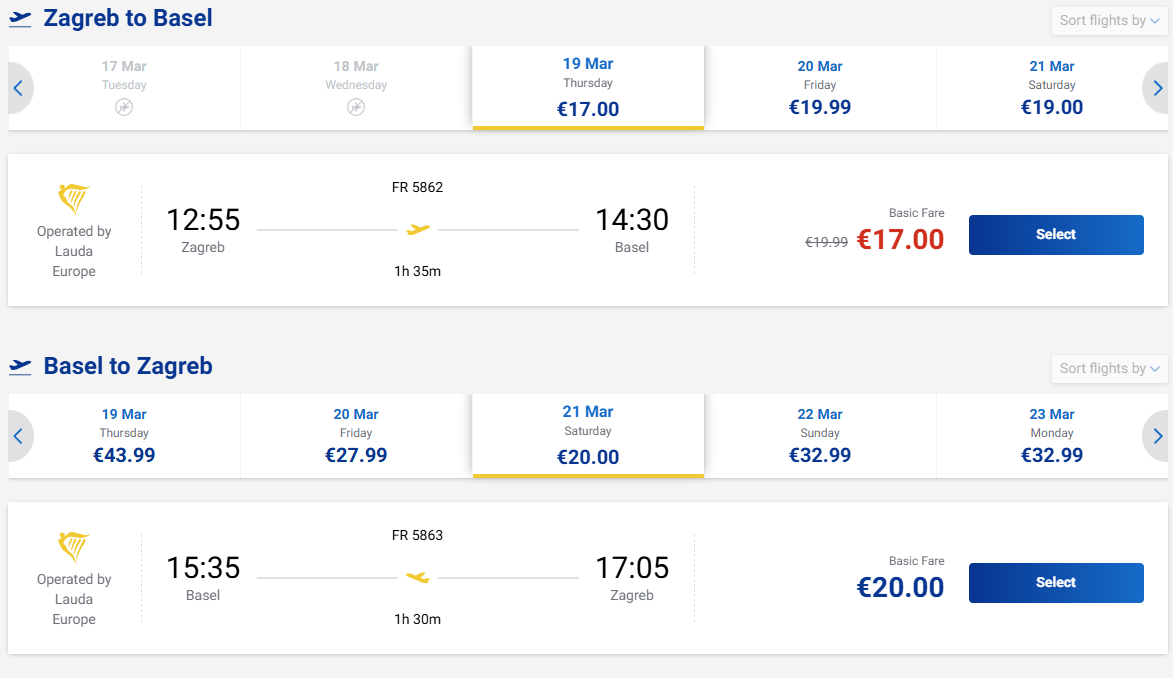
Task: Click the plane icon beside Basel to Zagreb heading
Action: (x=20, y=366)
